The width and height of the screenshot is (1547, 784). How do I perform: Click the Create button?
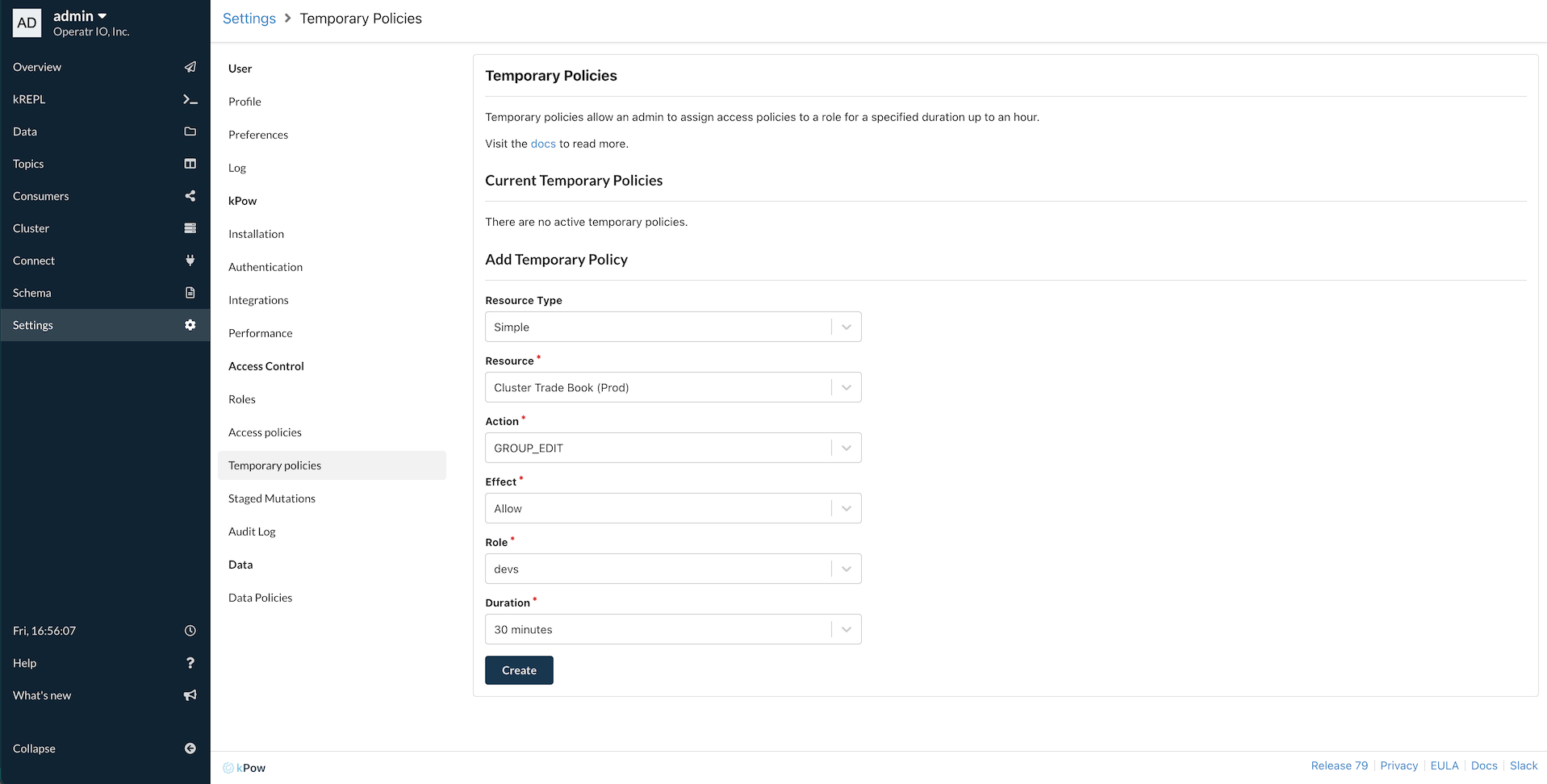click(x=519, y=670)
